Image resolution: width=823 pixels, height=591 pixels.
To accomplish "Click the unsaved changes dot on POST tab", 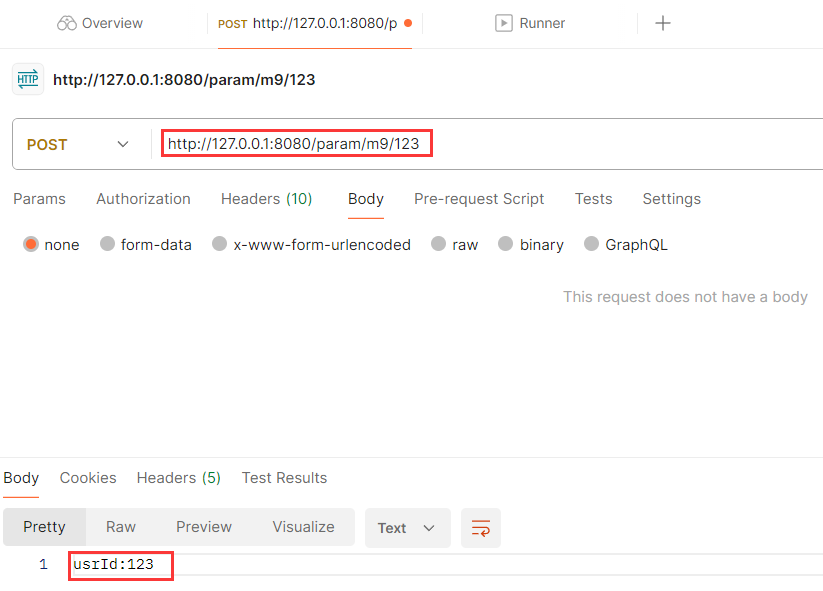I will point(408,24).
